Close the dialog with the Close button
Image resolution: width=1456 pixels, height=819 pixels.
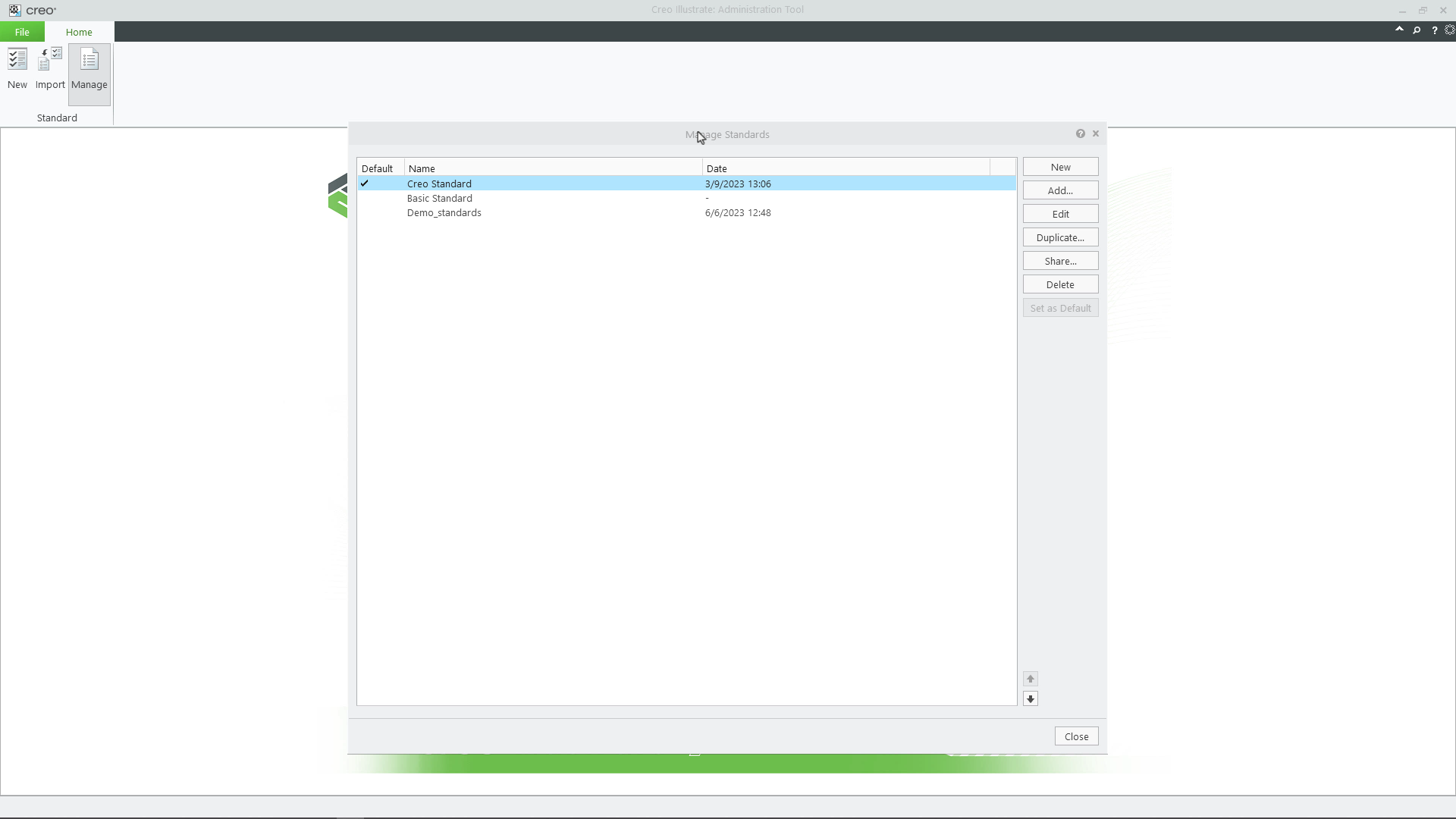1076,736
